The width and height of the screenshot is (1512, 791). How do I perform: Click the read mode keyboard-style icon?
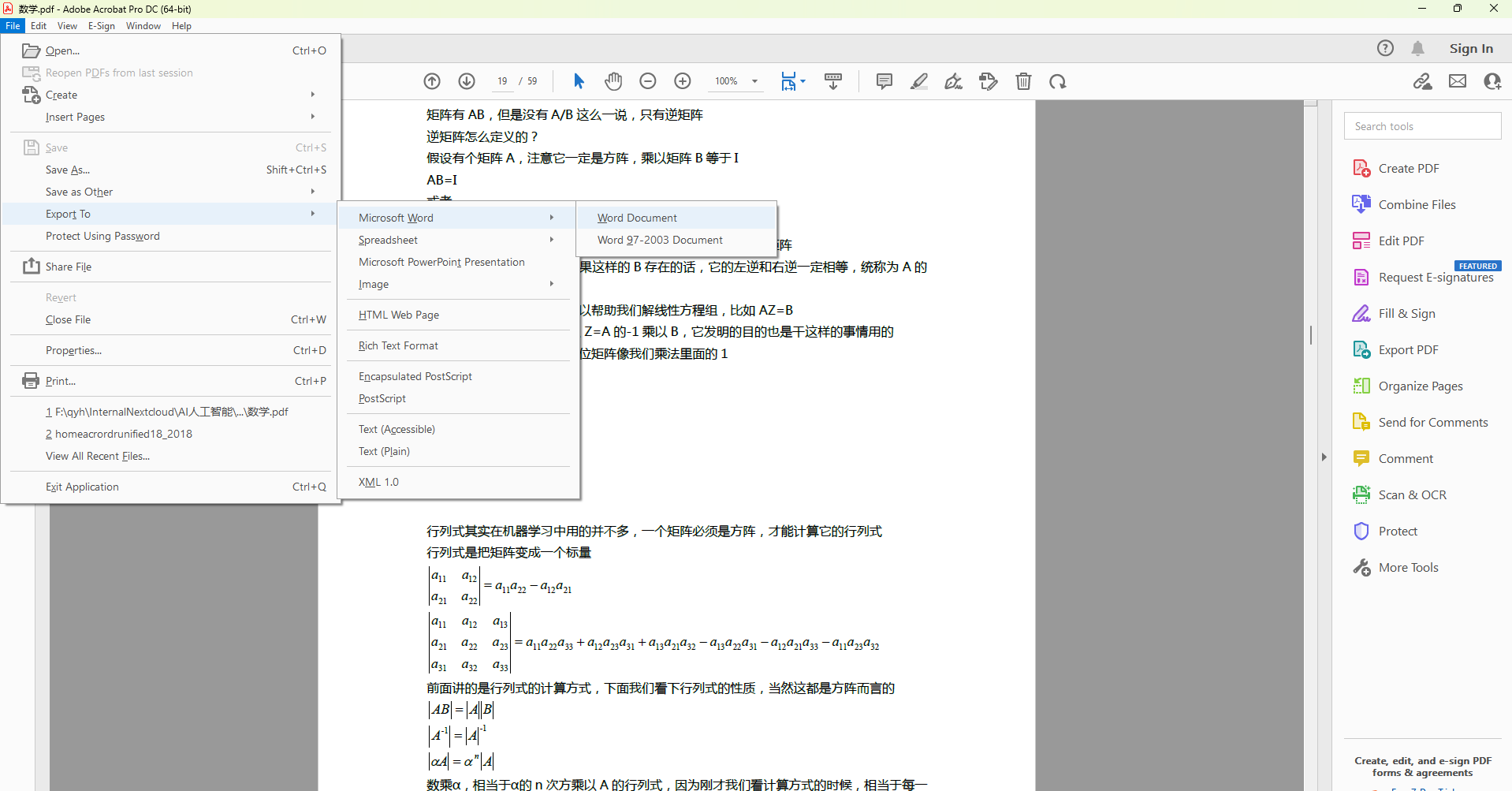click(x=833, y=81)
